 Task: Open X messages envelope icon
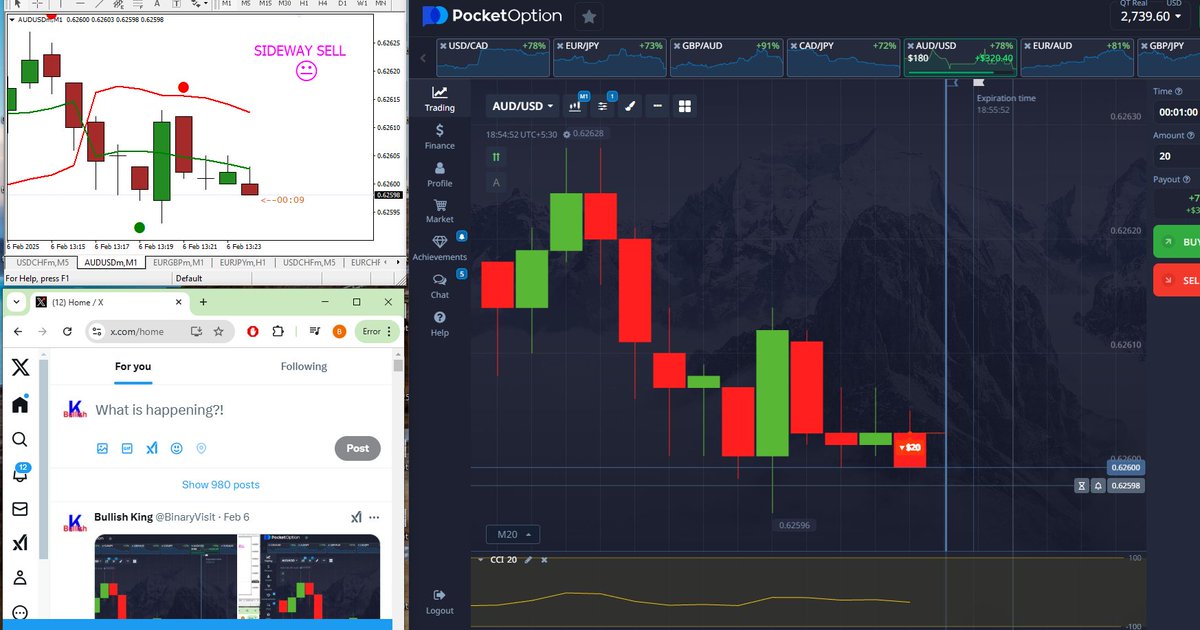20,509
